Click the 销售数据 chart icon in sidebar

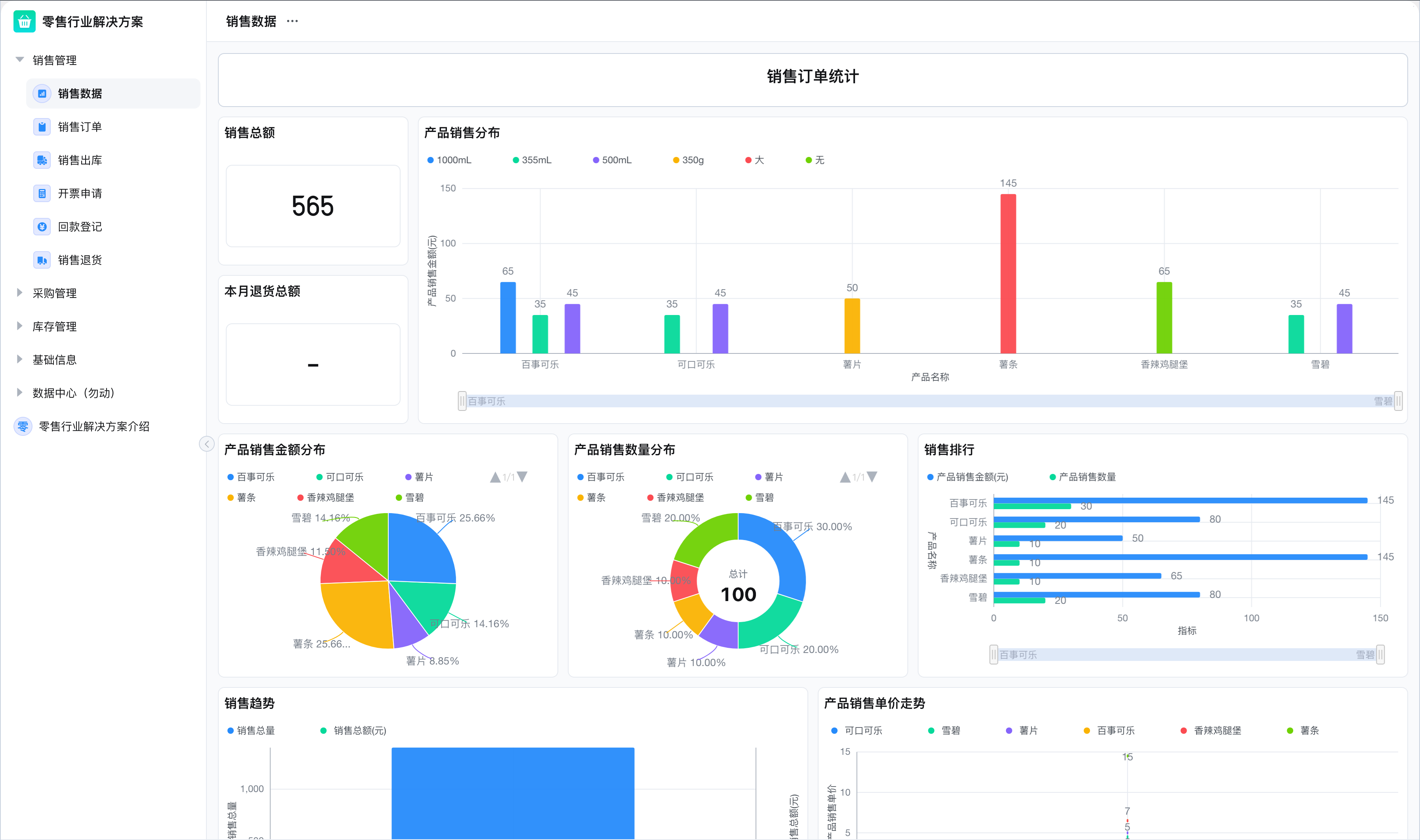(x=42, y=94)
